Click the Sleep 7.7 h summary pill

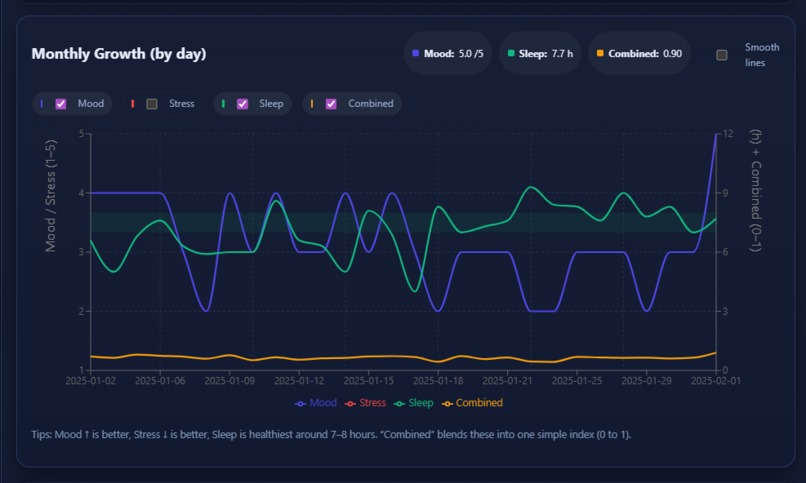[x=540, y=53]
